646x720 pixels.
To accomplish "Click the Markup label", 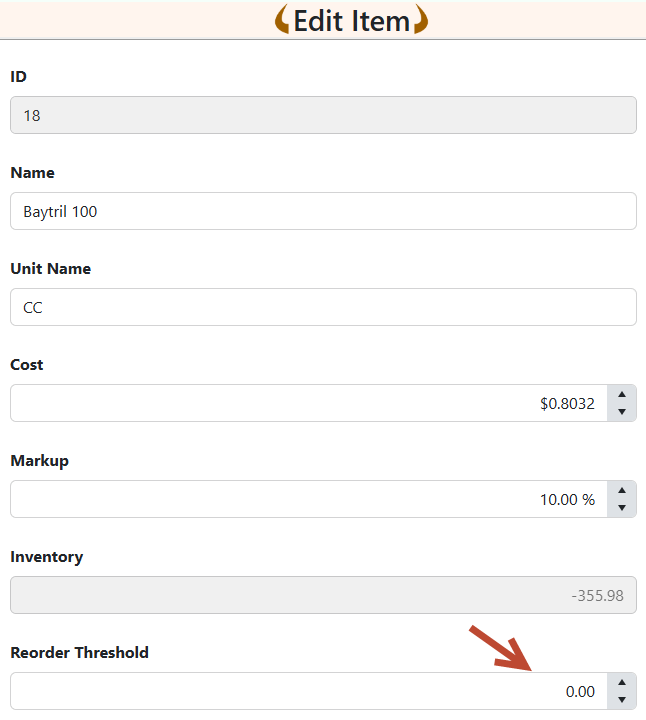I will tap(39, 461).
